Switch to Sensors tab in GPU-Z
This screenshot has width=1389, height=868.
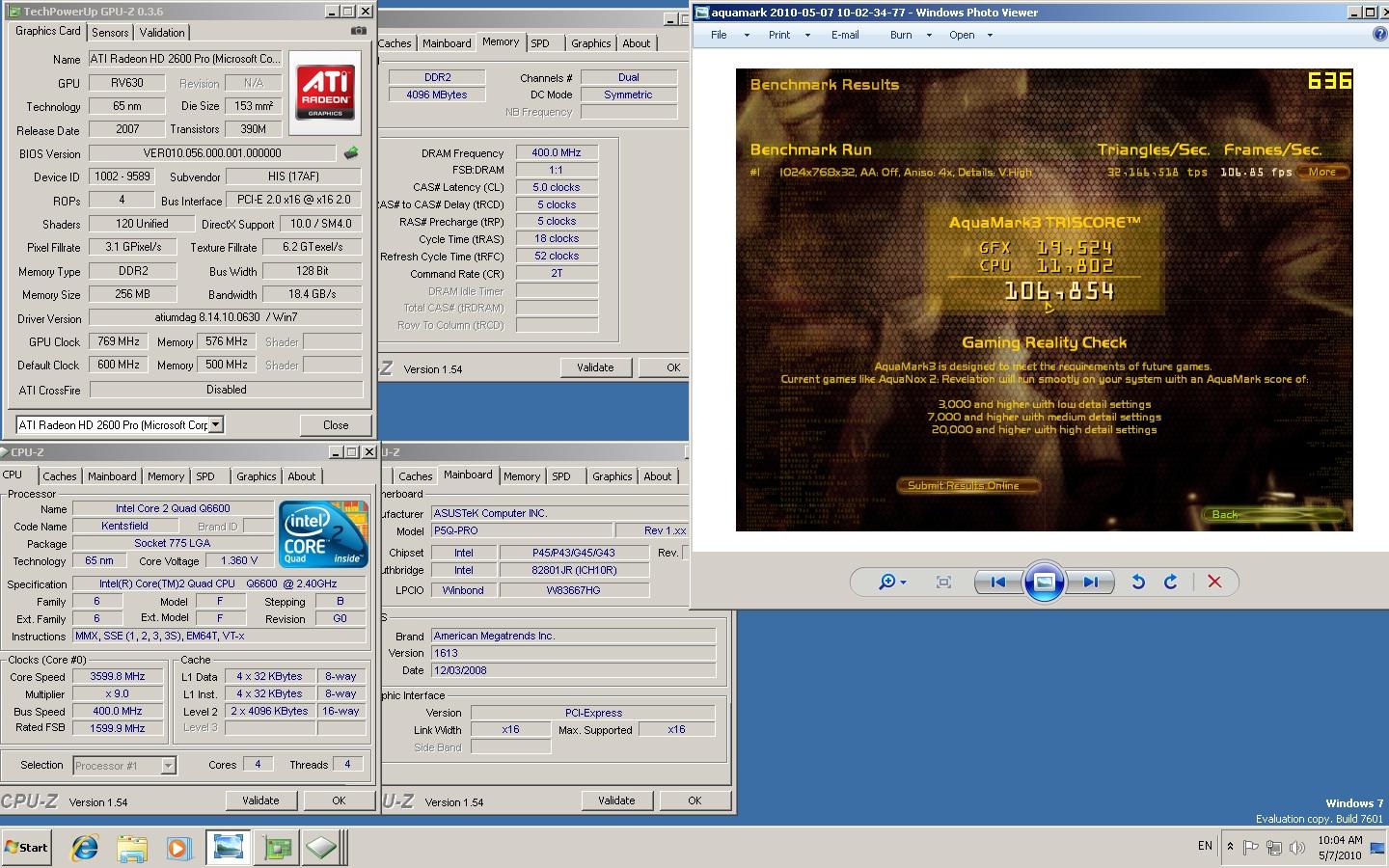110,32
